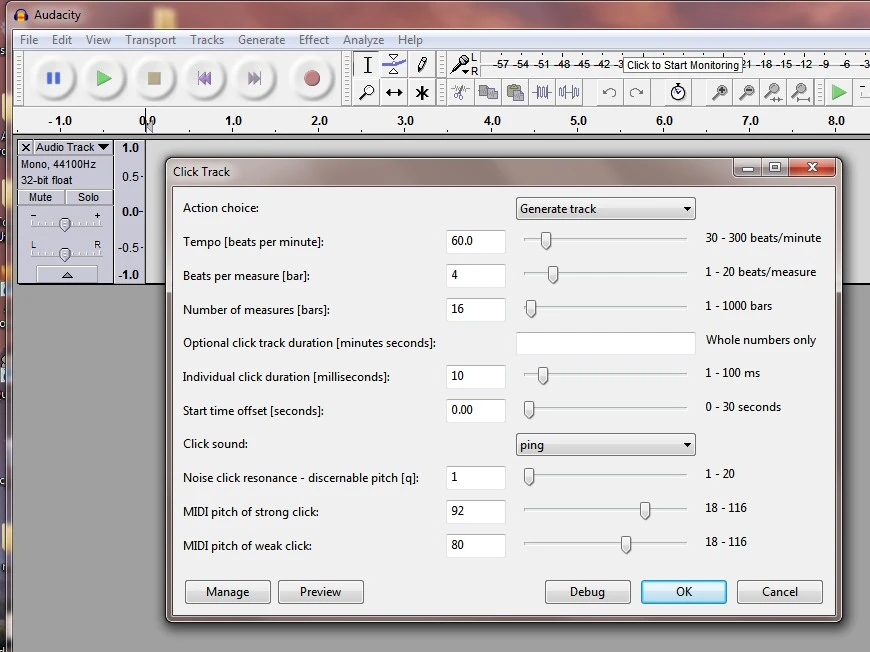Toggle Solo on the Audio Track
The height and width of the screenshot is (652, 870).
click(89, 198)
